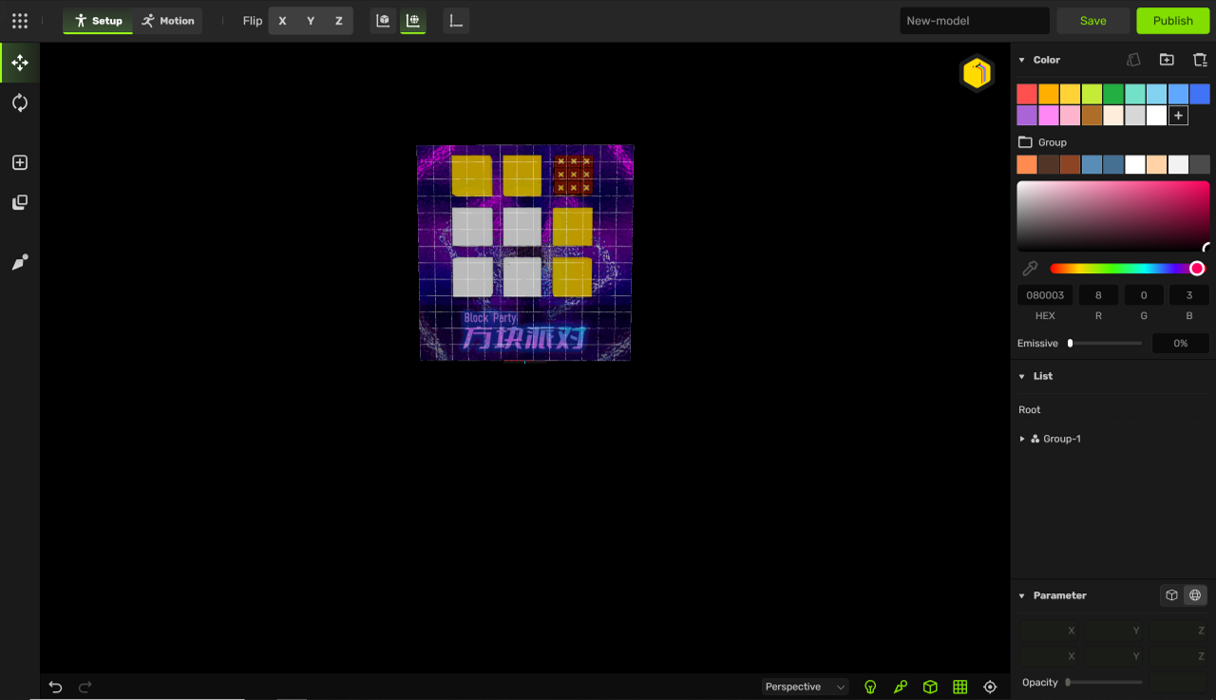Screen dimensions: 1216x700
Task: Flip model along X axis
Action: [x=282, y=21]
